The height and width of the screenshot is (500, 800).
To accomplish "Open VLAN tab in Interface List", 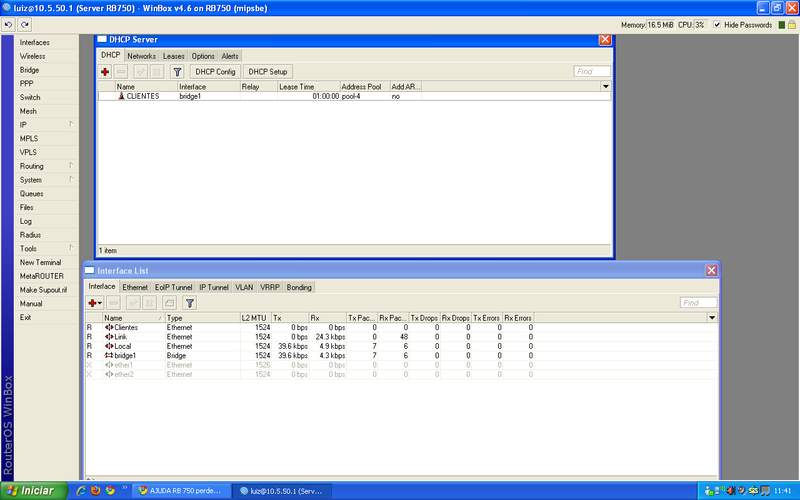I will tap(244, 287).
